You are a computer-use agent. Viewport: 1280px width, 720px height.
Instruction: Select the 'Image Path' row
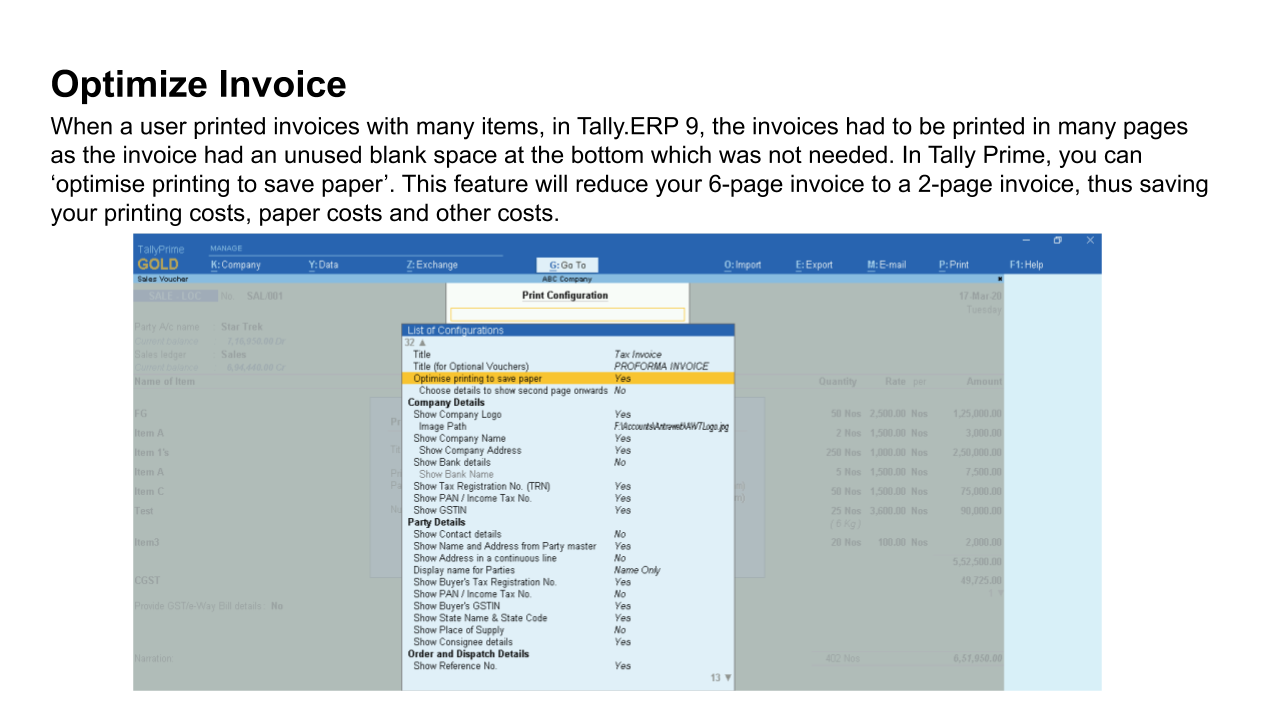pyautogui.click(x=568, y=427)
